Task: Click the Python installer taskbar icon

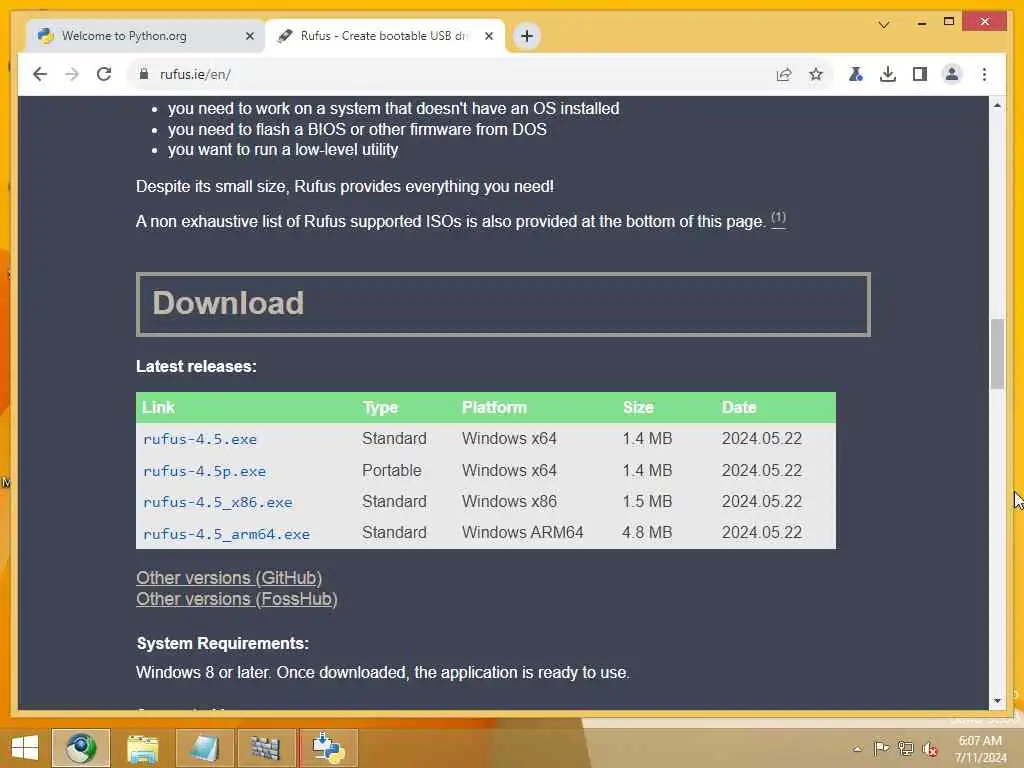Action: (x=328, y=748)
